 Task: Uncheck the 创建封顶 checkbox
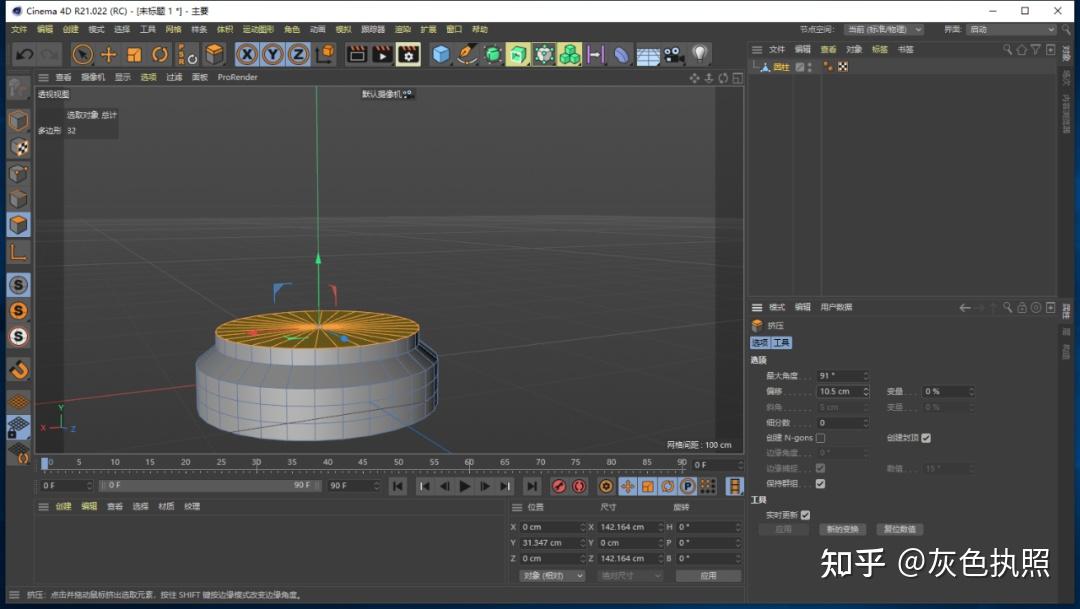(926, 438)
